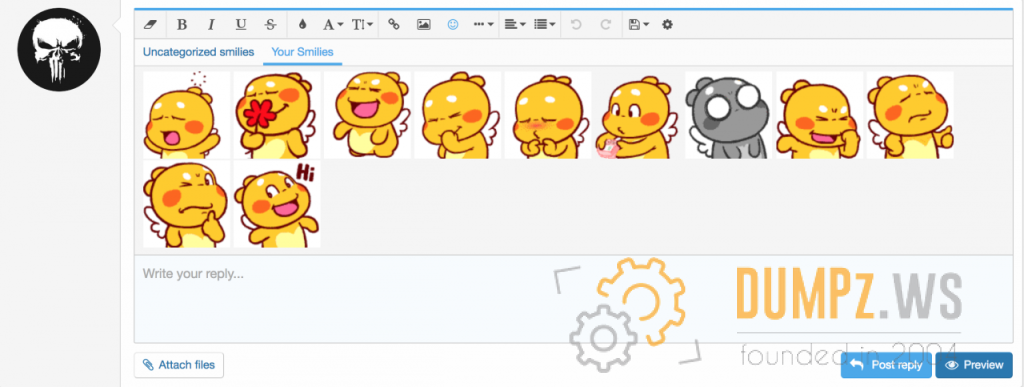Select the Your Smilies tab
This screenshot has width=1024, height=387.
pyautogui.click(x=302, y=52)
